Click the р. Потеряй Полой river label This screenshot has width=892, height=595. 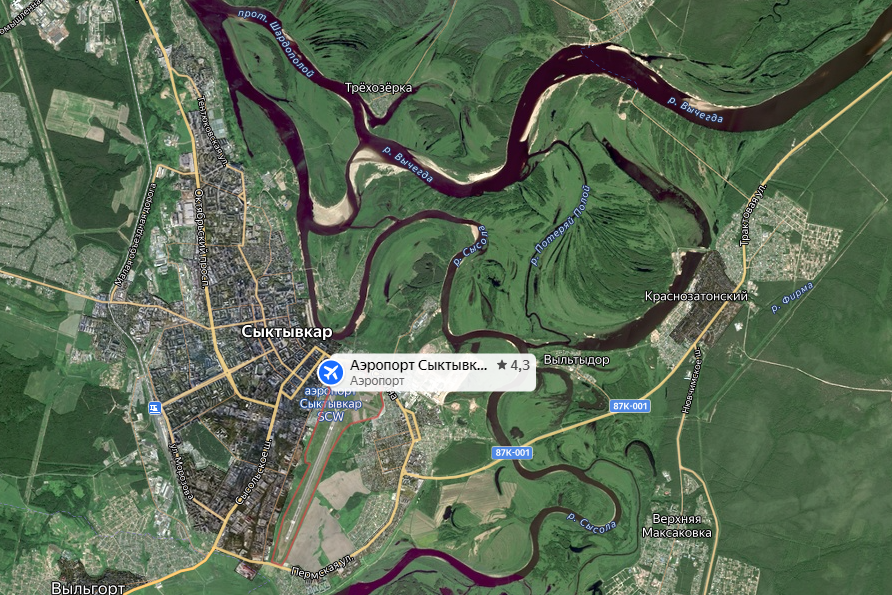tap(560, 226)
